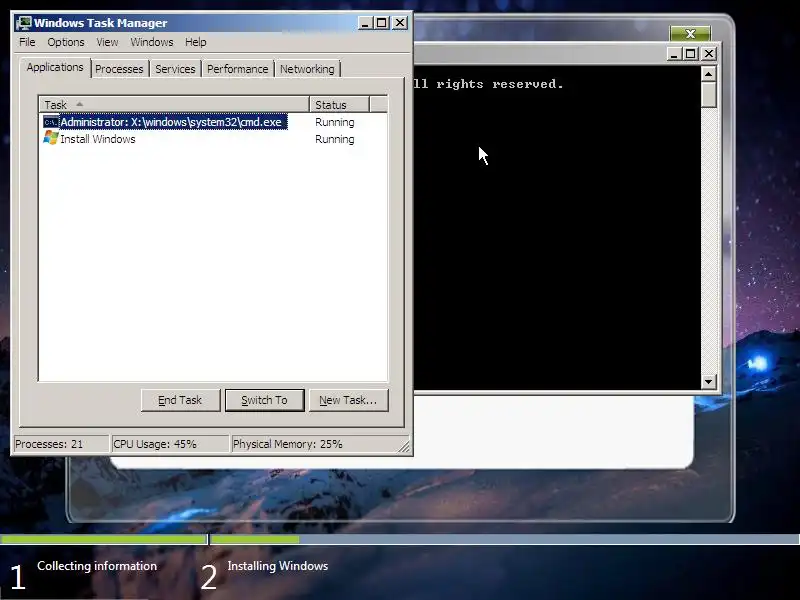Viewport: 800px width, 600px height.
Task: Switch to the Performance tab
Action: click(237, 69)
